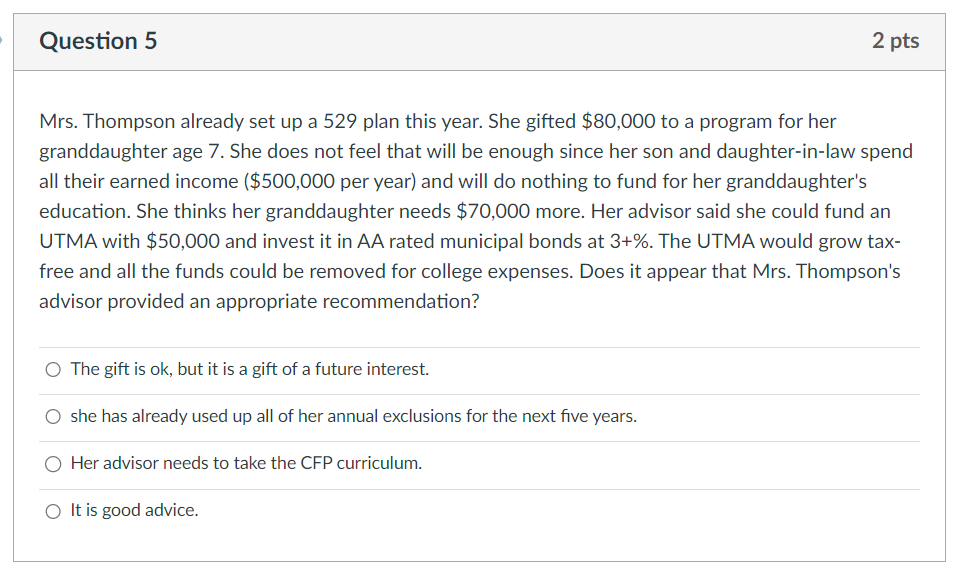
Task: Click the 'It is good advice.' label text
Action: click(134, 510)
